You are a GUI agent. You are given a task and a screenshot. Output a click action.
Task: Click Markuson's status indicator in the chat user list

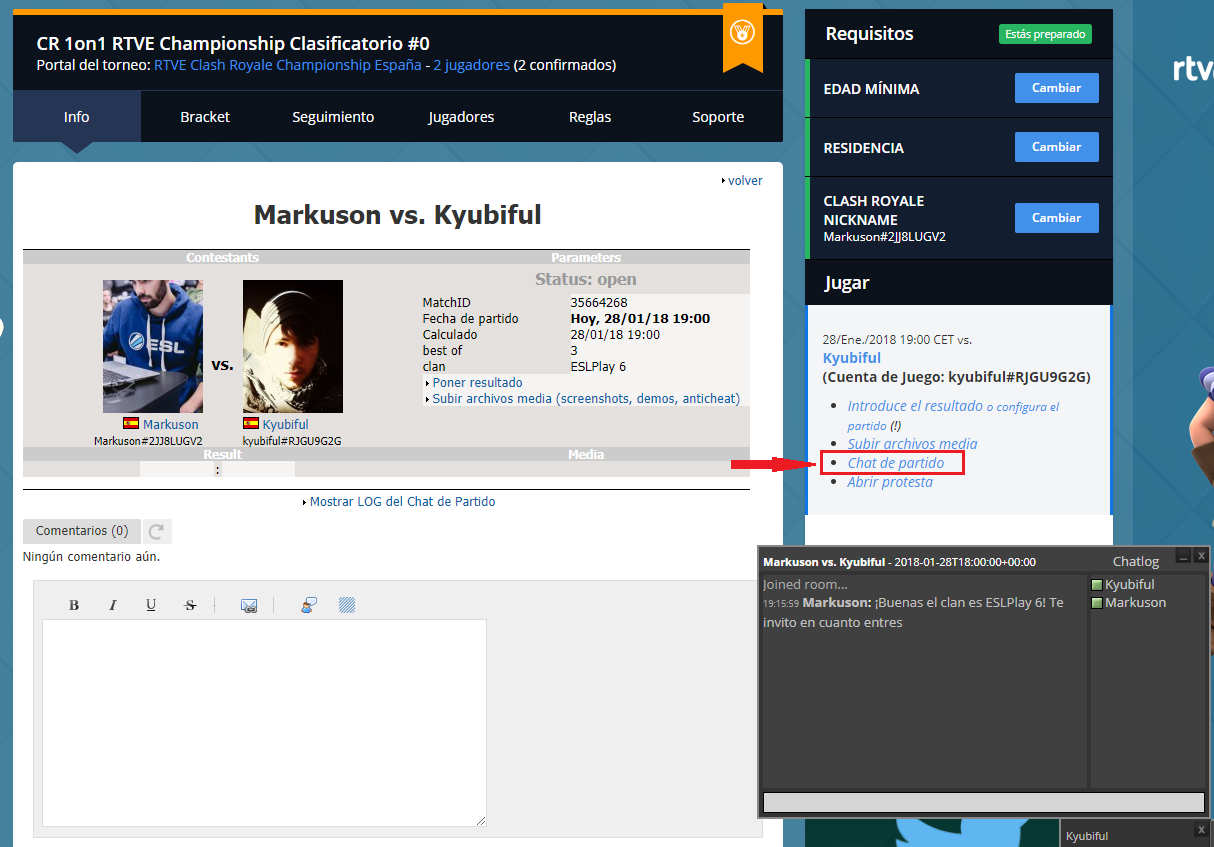1097,603
